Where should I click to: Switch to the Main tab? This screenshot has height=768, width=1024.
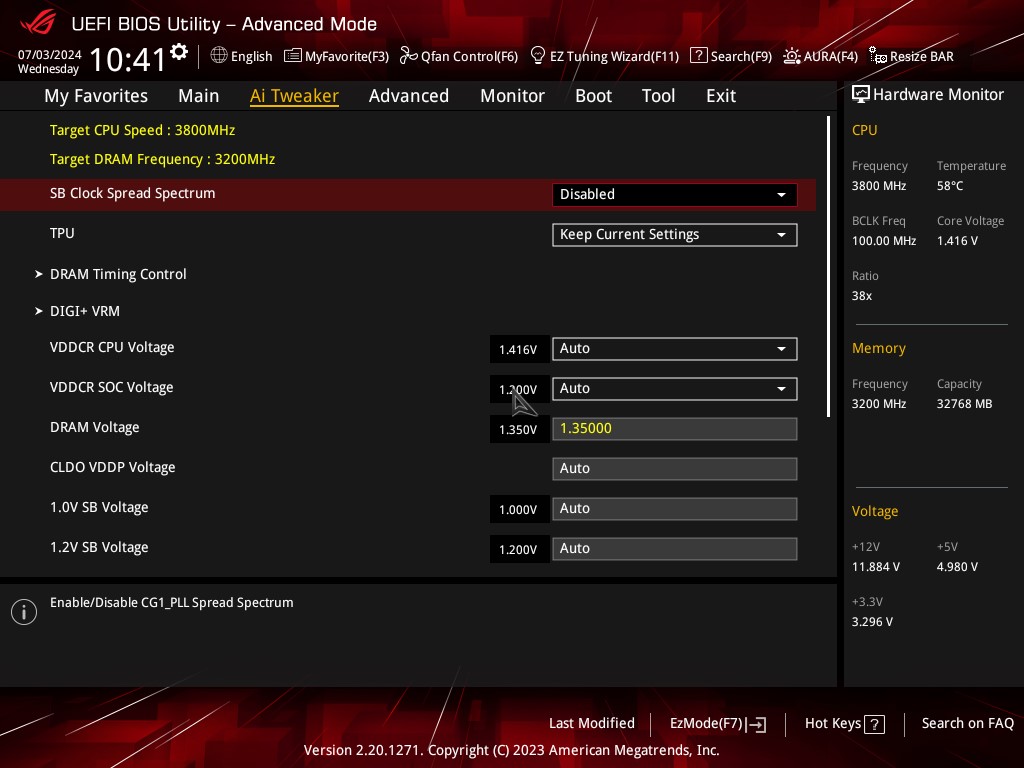click(199, 96)
